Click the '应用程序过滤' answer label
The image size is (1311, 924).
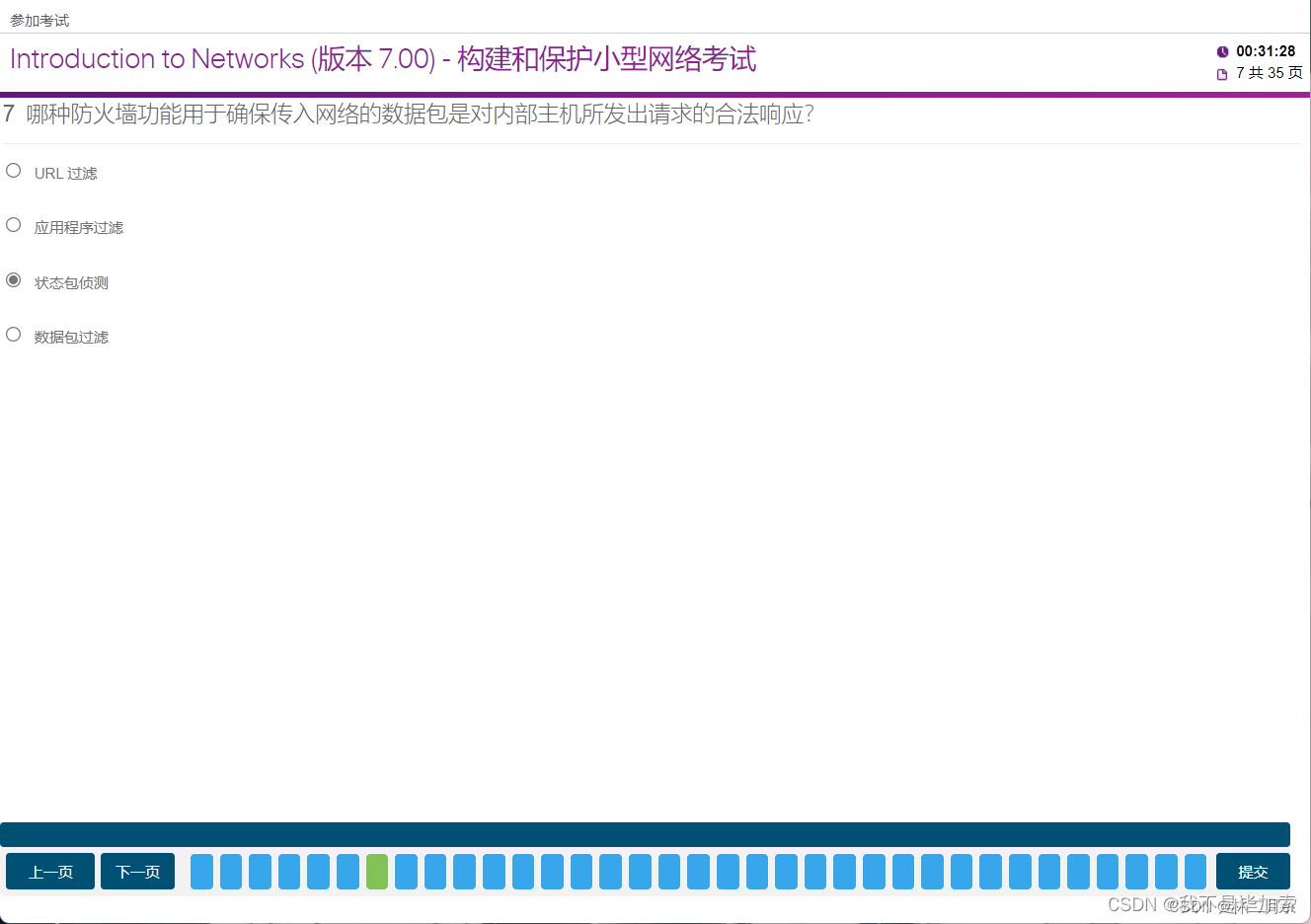pos(79,228)
